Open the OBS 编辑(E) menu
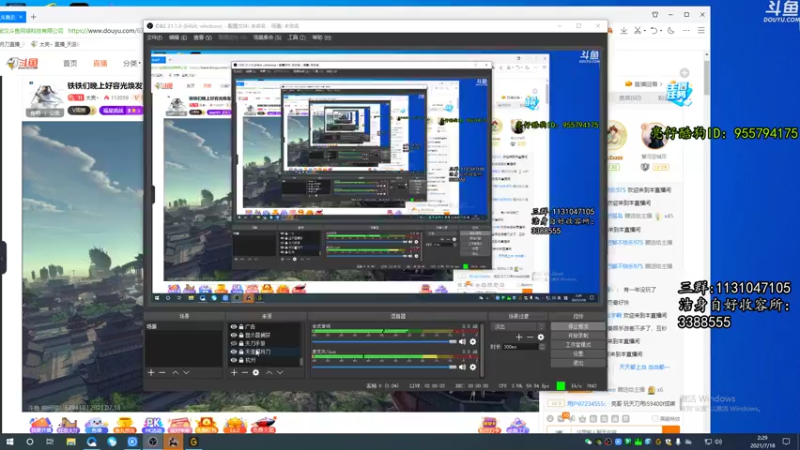 point(178,38)
